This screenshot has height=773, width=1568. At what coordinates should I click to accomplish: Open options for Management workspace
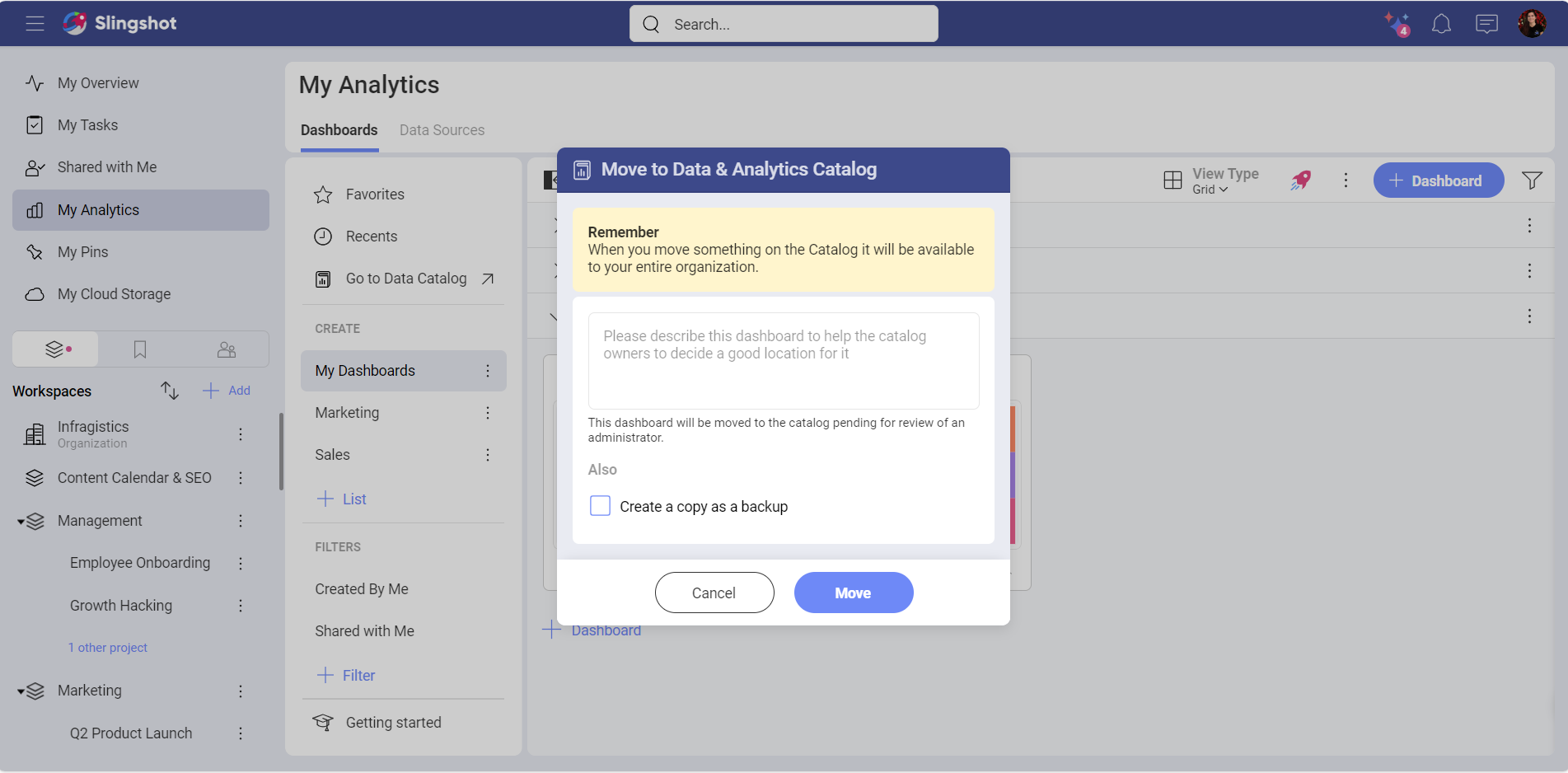pos(241,521)
